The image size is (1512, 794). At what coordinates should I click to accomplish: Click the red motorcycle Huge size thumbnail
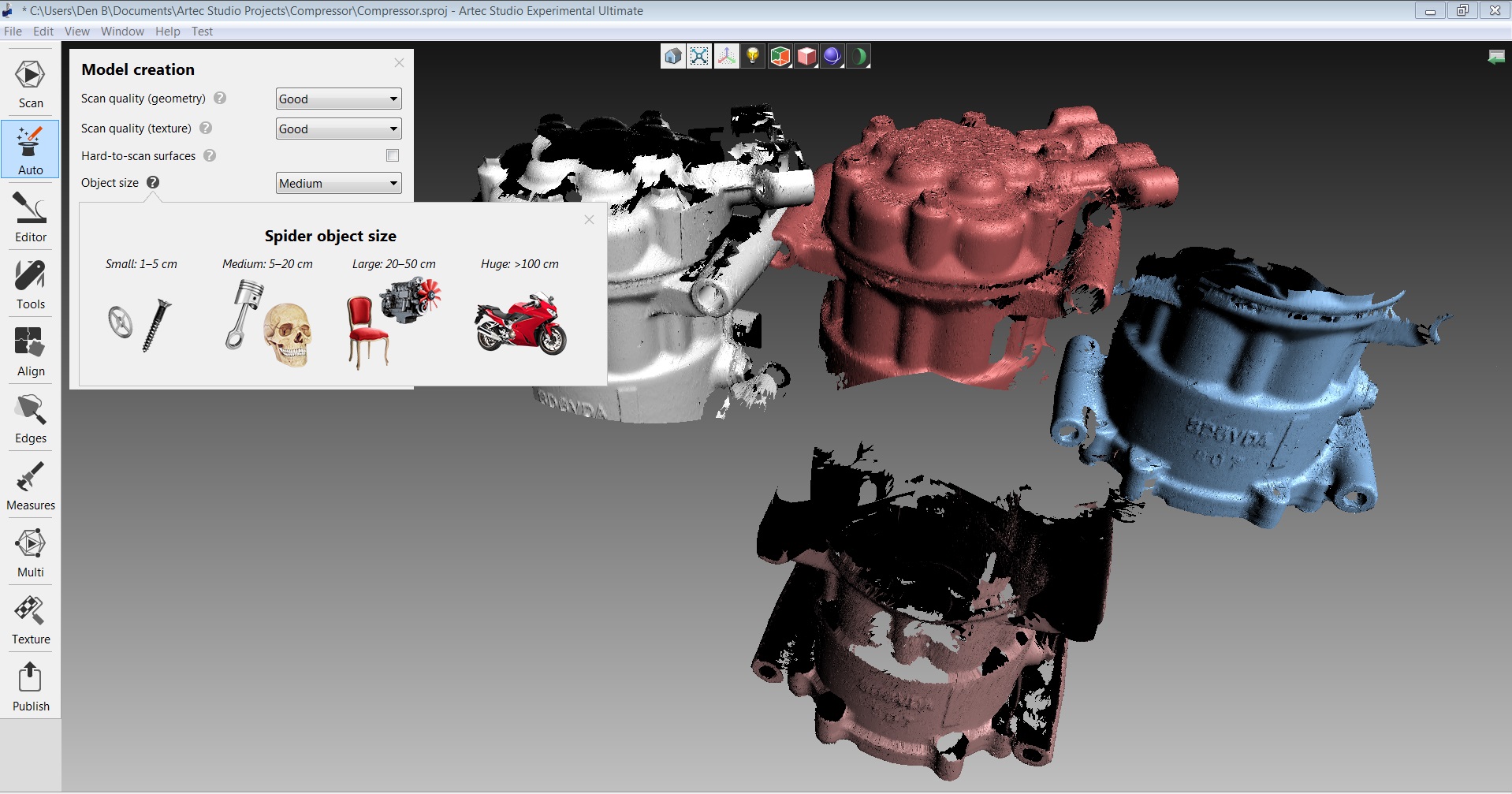(x=520, y=323)
